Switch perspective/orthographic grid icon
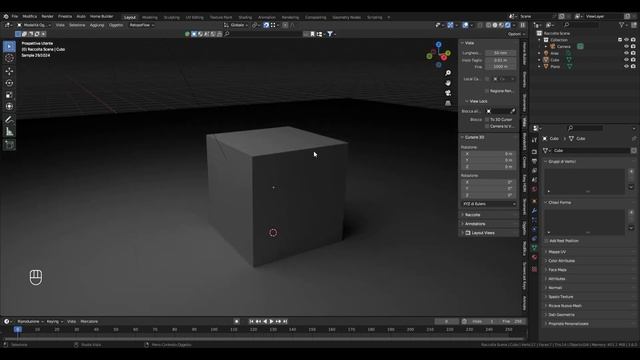The height and width of the screenshot is (360, 640). pos(448,103)
